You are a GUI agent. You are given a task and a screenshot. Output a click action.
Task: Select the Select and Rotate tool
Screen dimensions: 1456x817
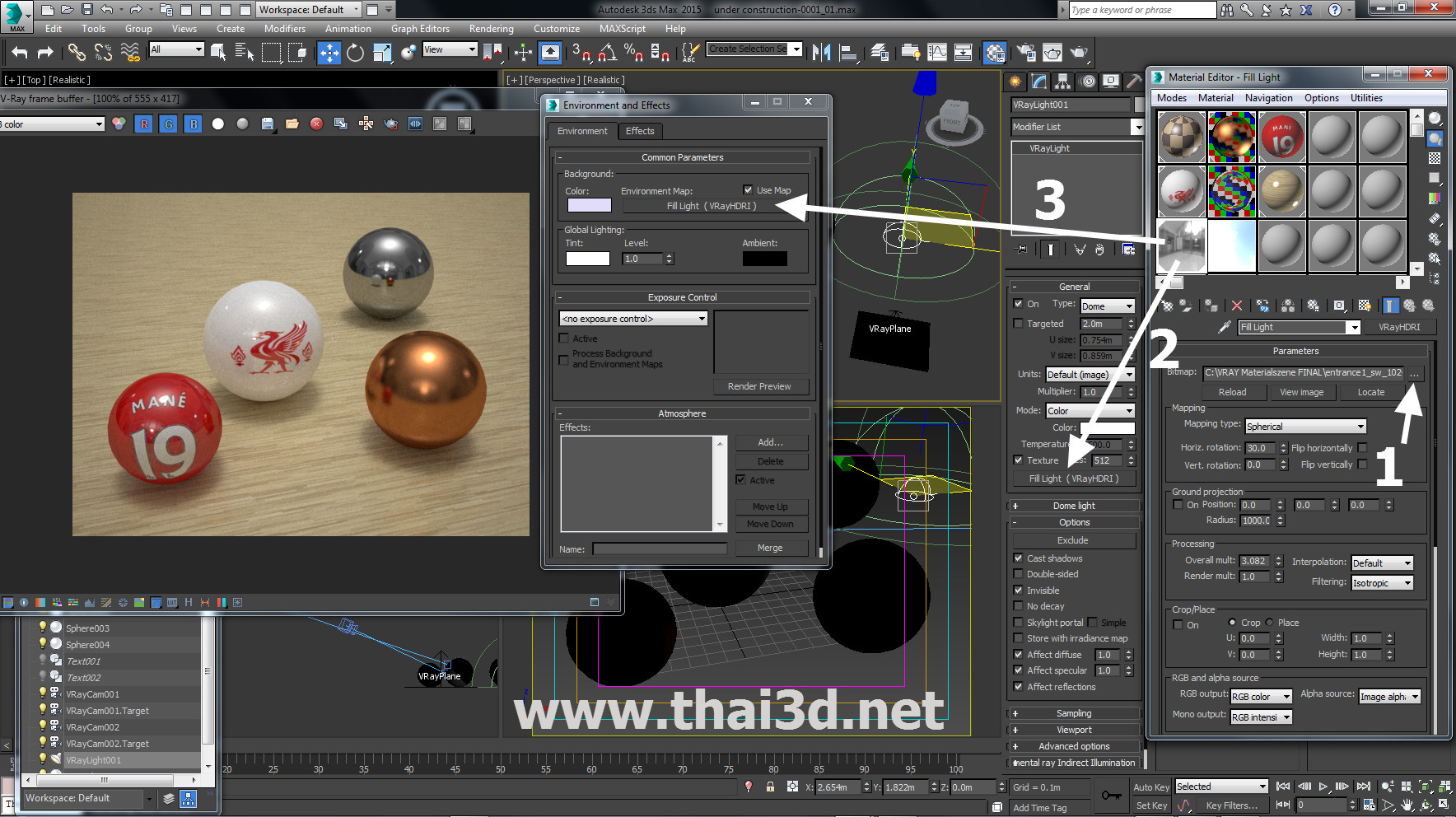[x=355, y=53]
